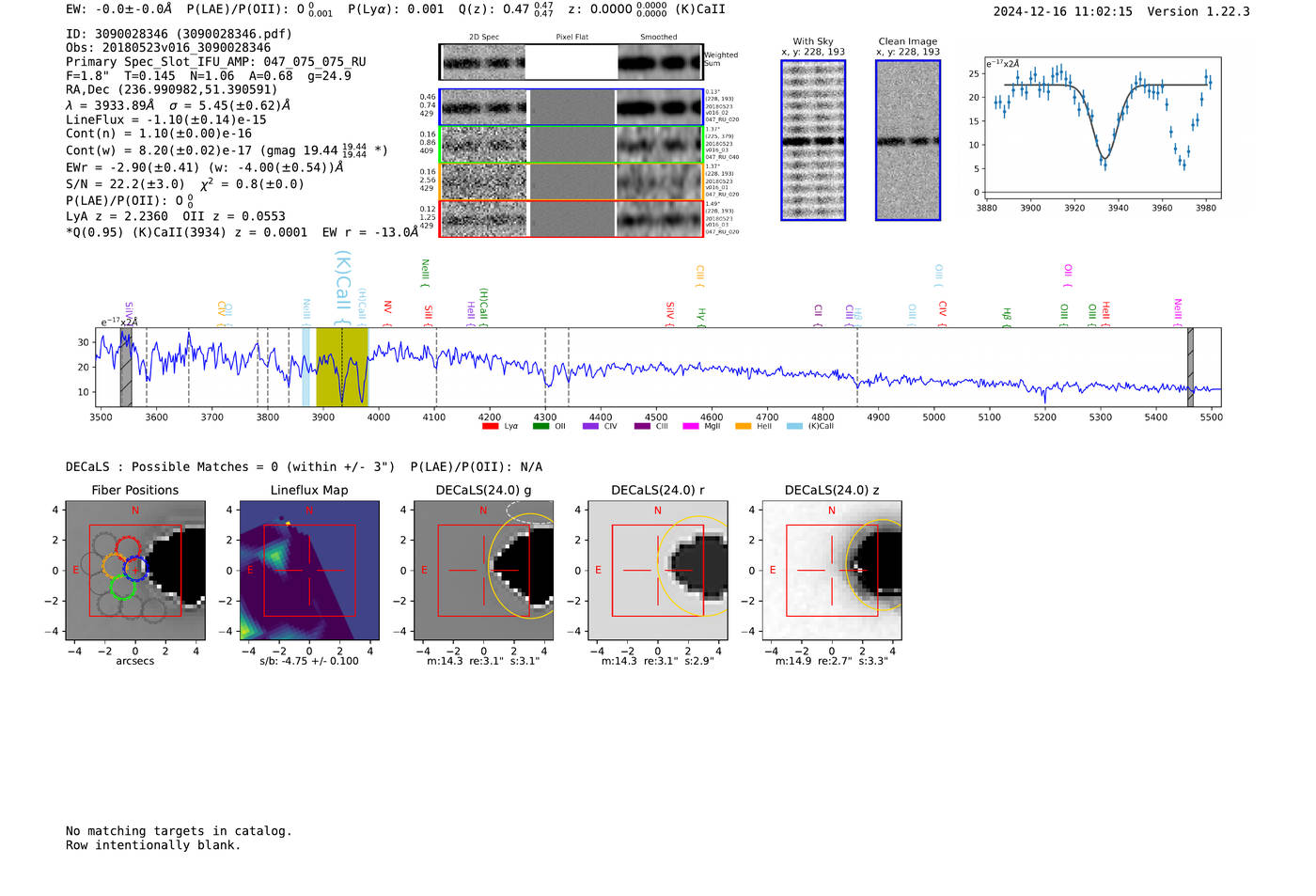The image size is (1316, 896).
Task: Click the LyA z = 2.2360 line
Action: tap(175, 216)
